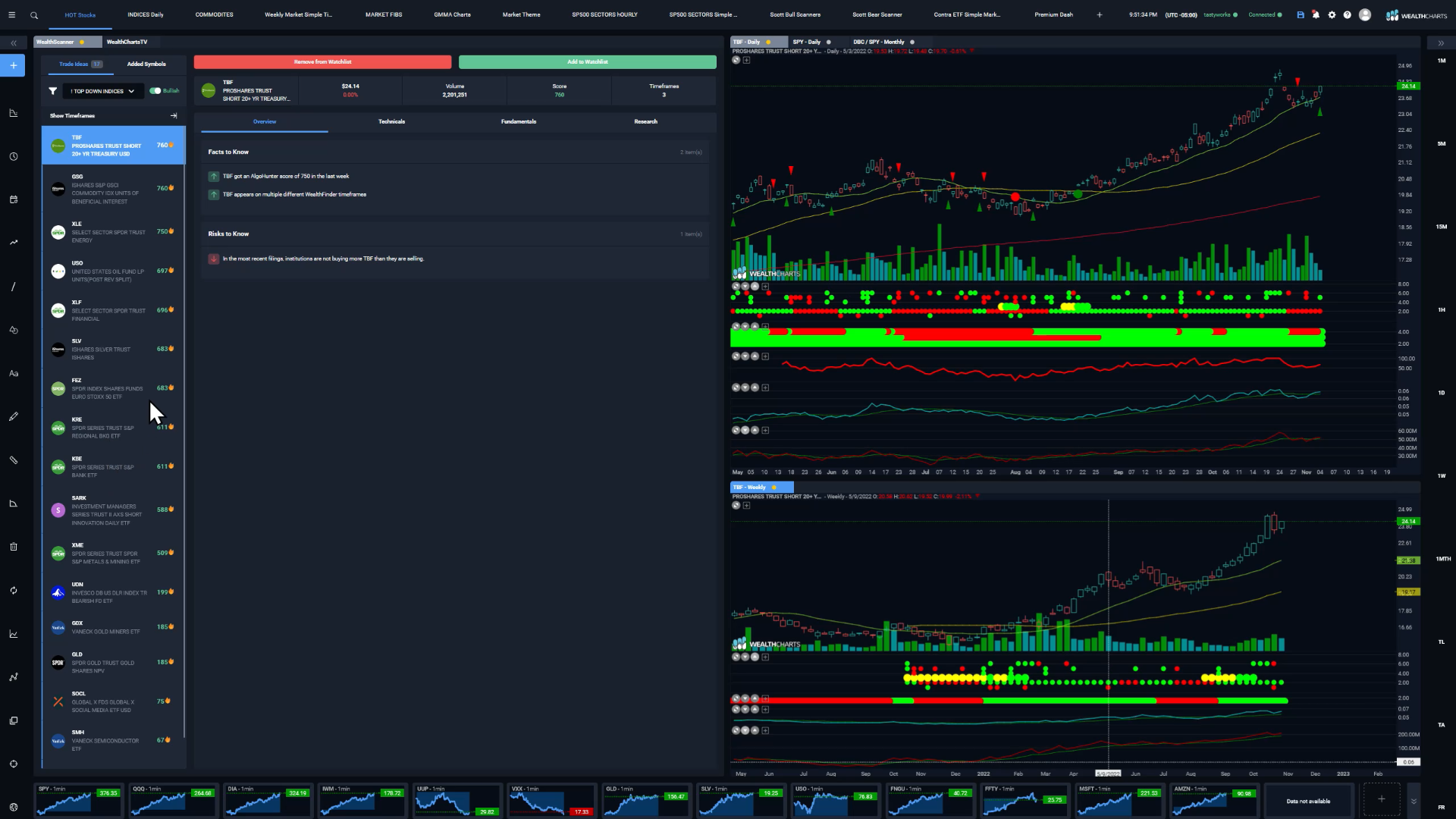Open the hamburger main menu
The width and height of the screenshot is (1456, 819).
click(x=11, y=15)
